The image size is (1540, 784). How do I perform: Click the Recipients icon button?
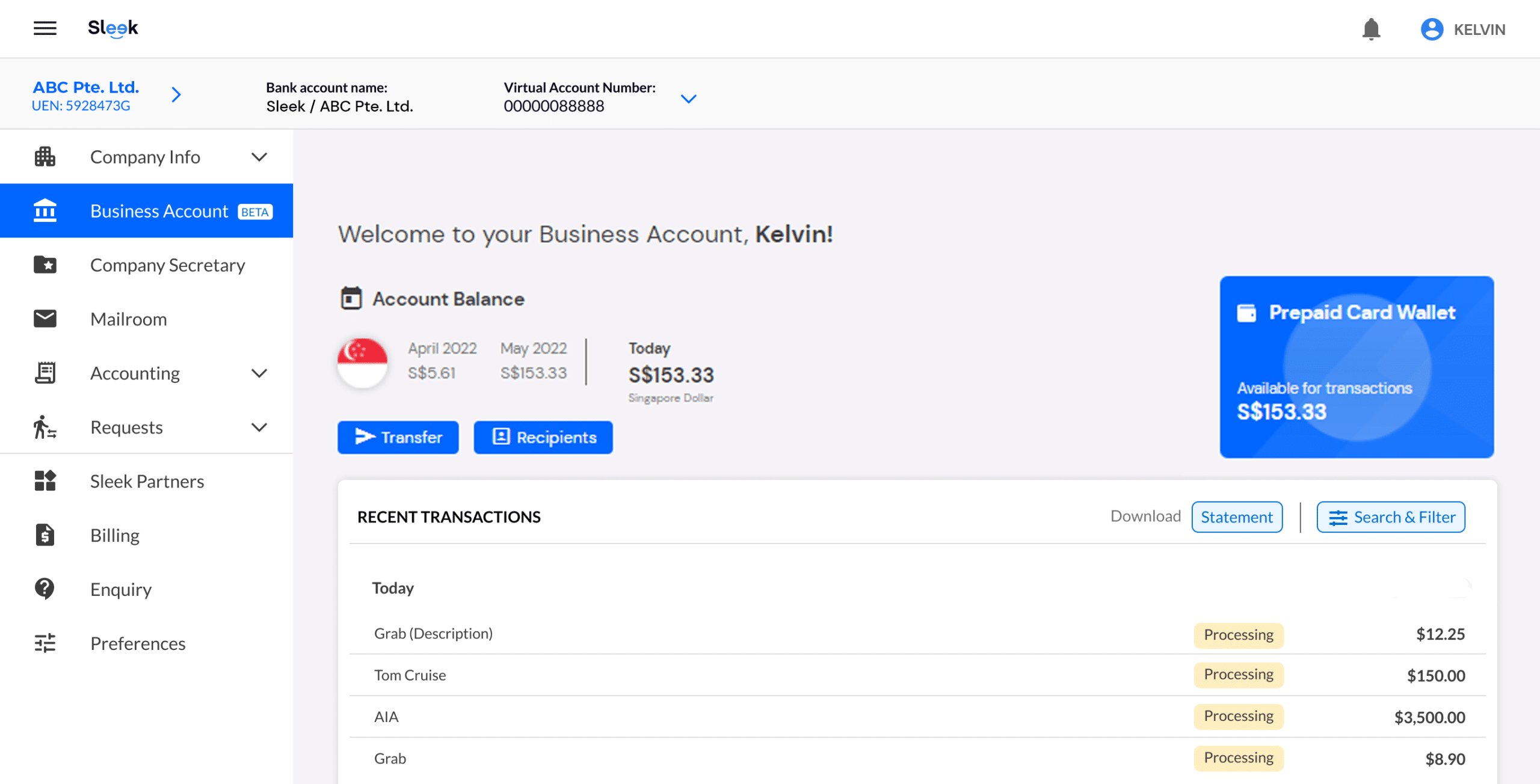(x=543, y=437)
